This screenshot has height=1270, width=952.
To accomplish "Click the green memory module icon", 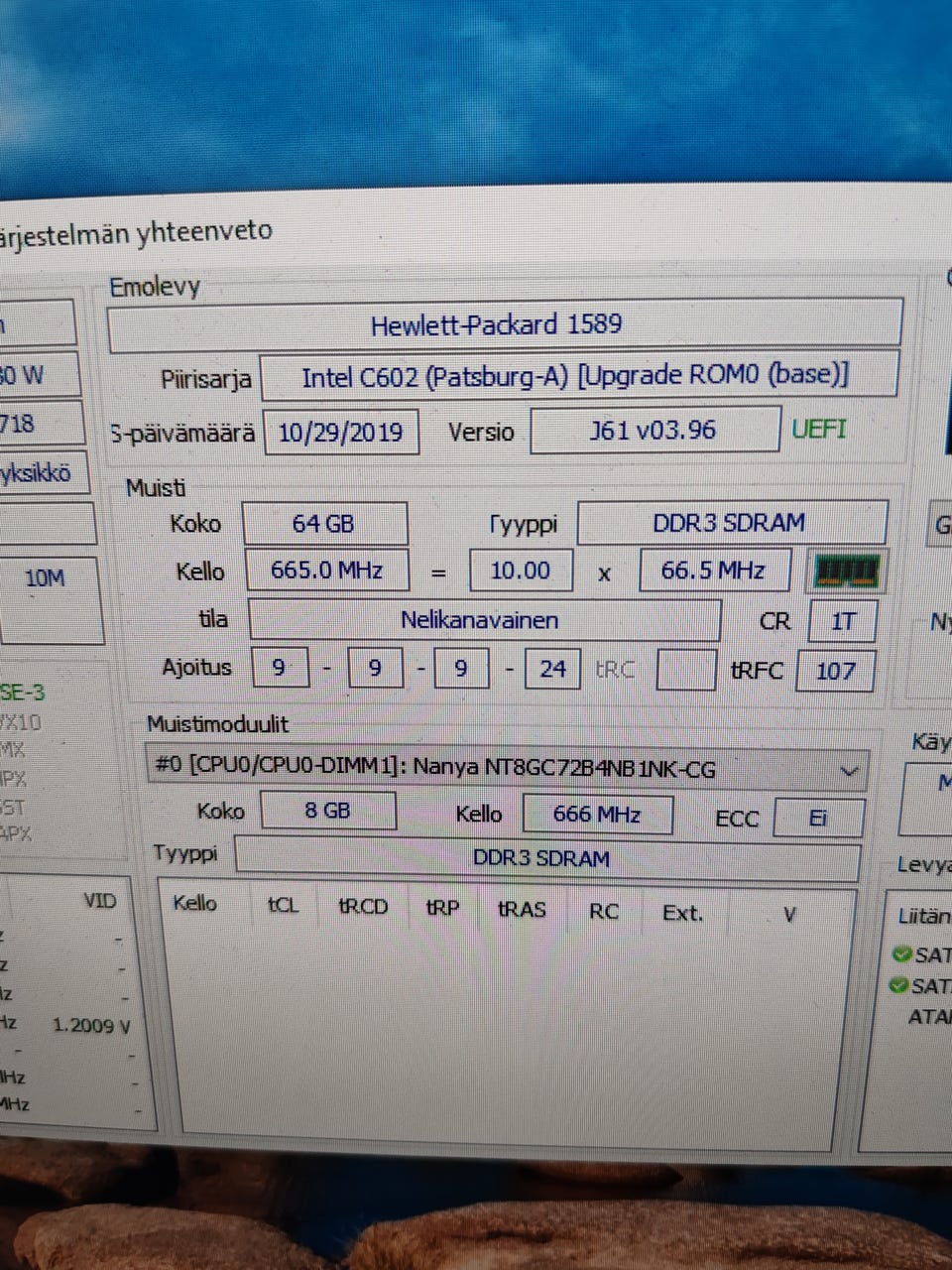I will 846,571.
